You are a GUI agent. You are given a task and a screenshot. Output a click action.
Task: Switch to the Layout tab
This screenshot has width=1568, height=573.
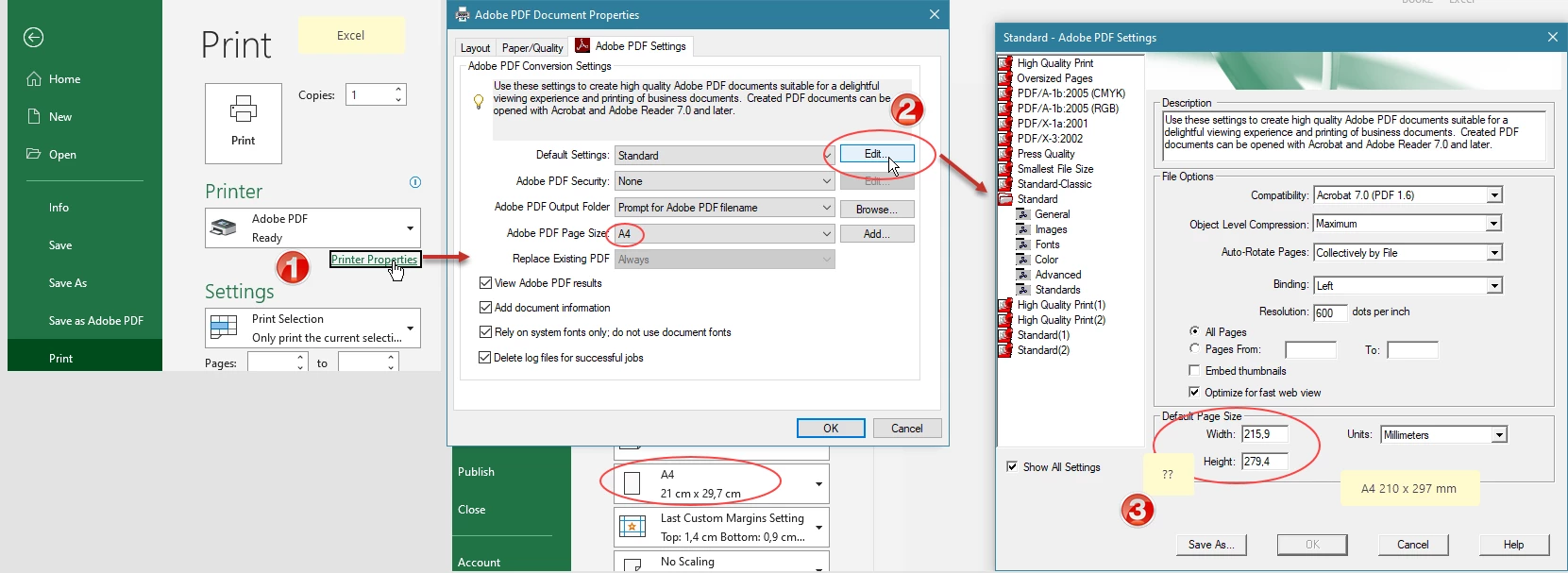coord(475,48)
